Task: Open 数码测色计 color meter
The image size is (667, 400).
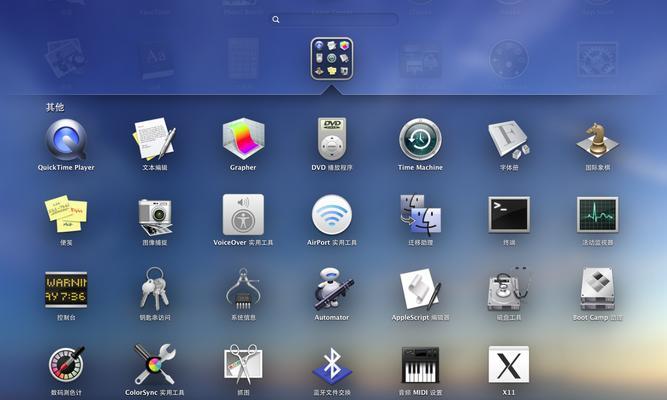Action: click(x=66, y=364)
